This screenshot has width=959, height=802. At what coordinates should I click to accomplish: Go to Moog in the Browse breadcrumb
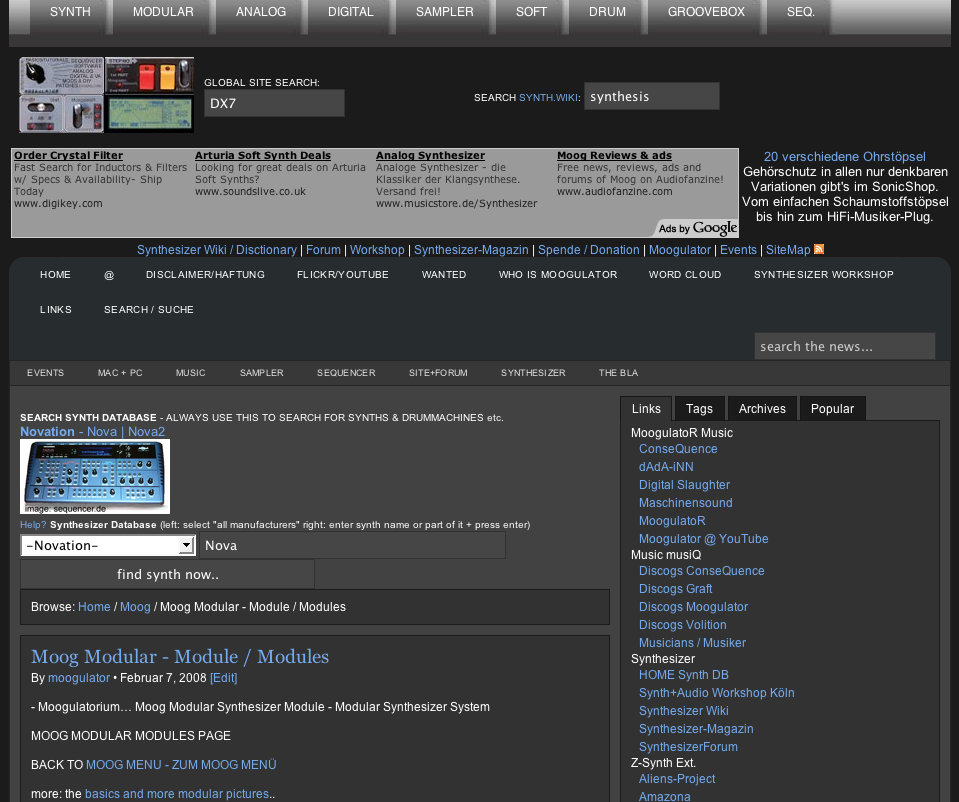135,607
